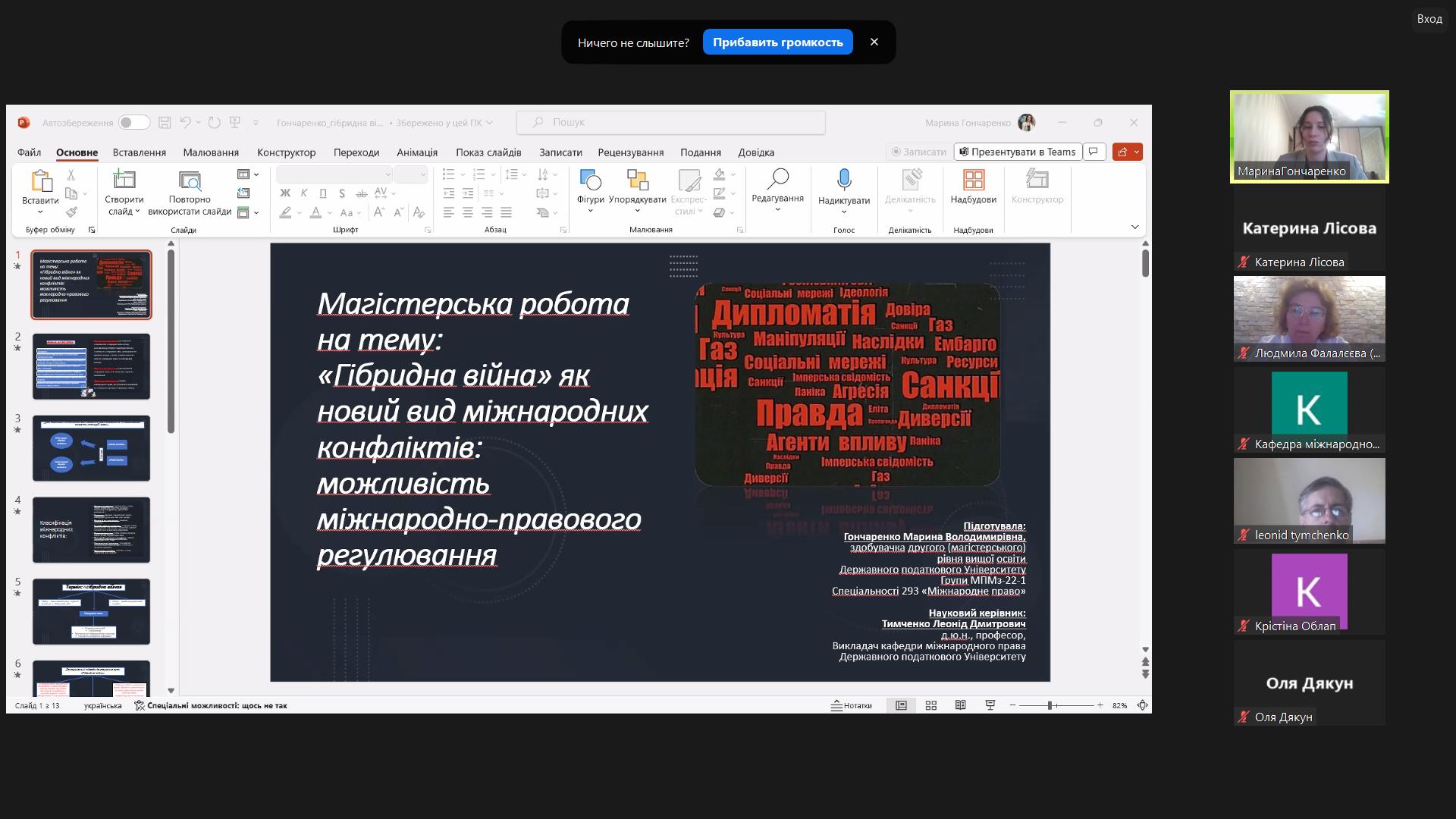This screenshot has height=819, width=1456.
Task: Click the Increase list indent icon
Action: point(468,193)
